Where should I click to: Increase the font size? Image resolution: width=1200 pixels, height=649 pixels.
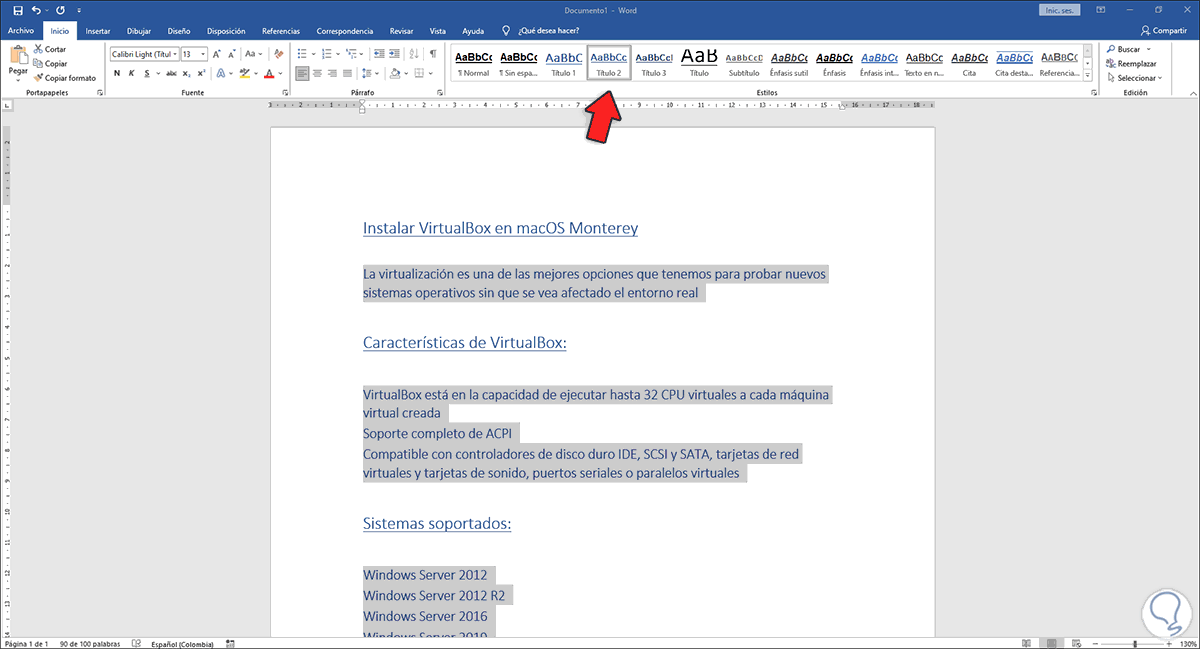click(217, 54)
